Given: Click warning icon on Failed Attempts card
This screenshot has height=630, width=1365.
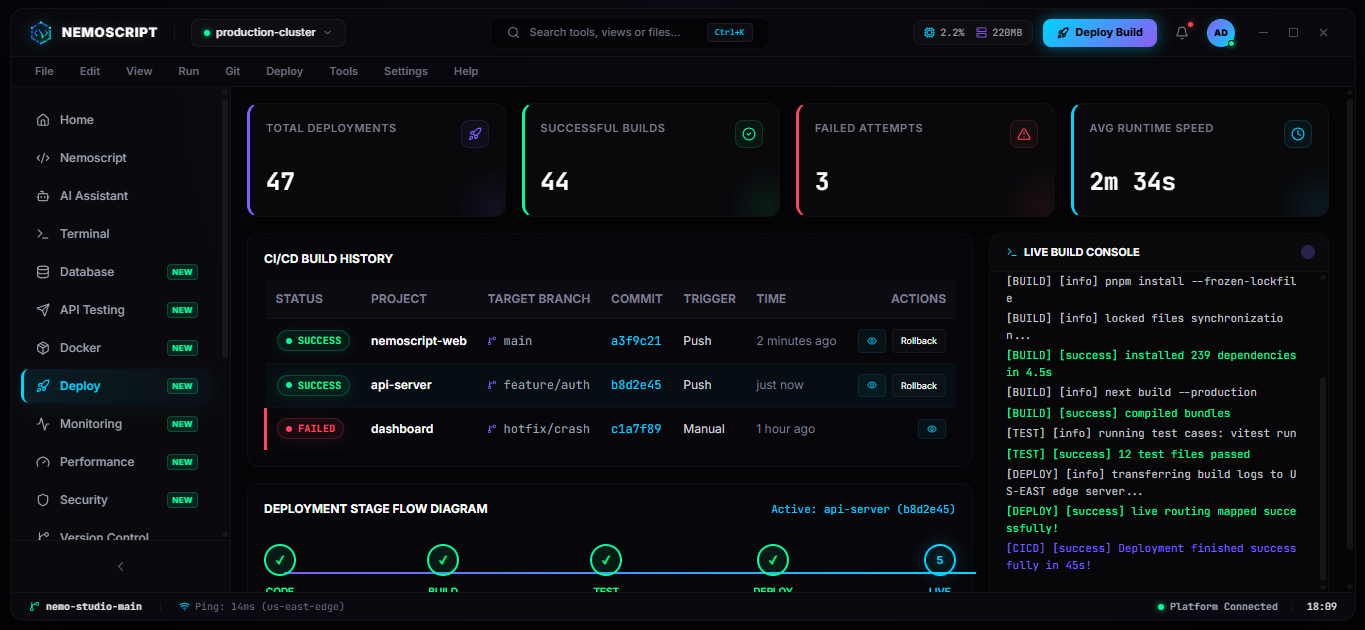Looking at the screenshot, I should (x=1024, y=134).
